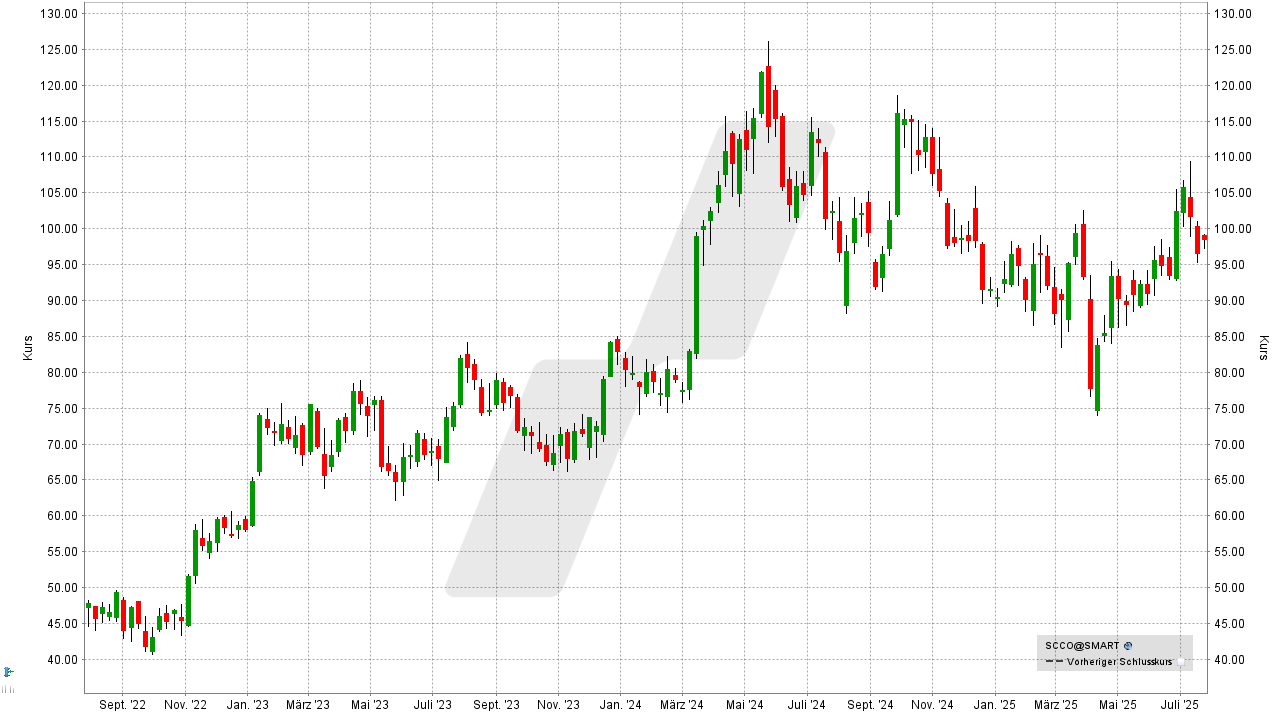Click 75.00 on the left price axis
The image size is (1281, 719).
[x=64, y=408]
